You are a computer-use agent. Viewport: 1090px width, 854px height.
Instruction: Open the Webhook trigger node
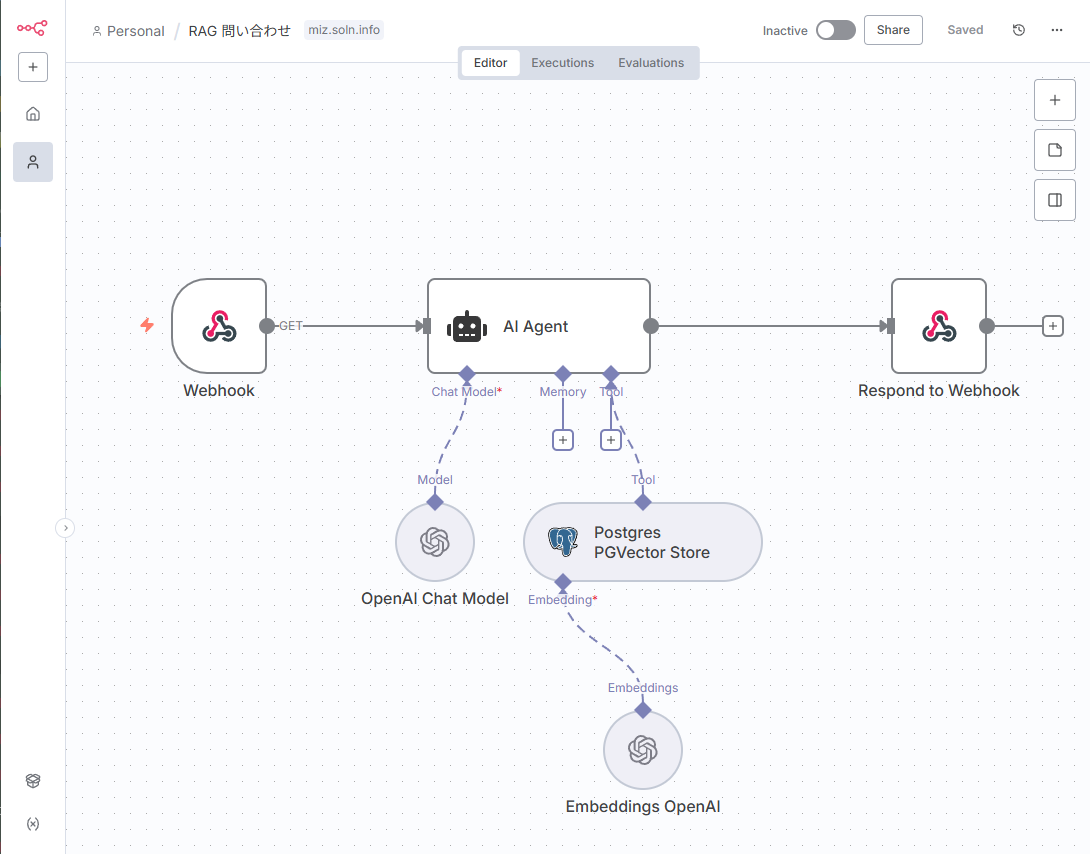tap(219, 326)
